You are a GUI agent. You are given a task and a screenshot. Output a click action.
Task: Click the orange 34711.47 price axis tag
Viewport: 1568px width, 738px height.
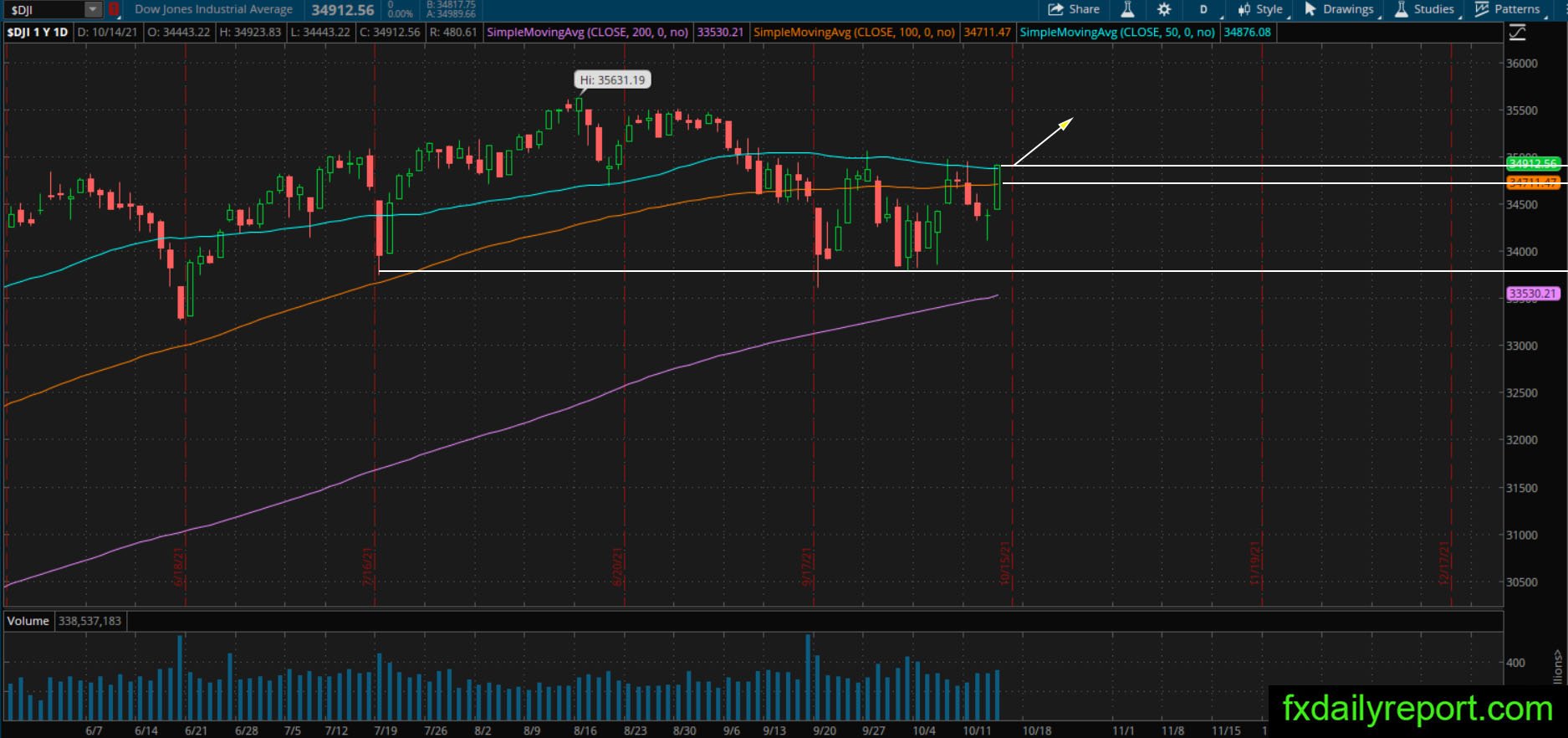1533,182
